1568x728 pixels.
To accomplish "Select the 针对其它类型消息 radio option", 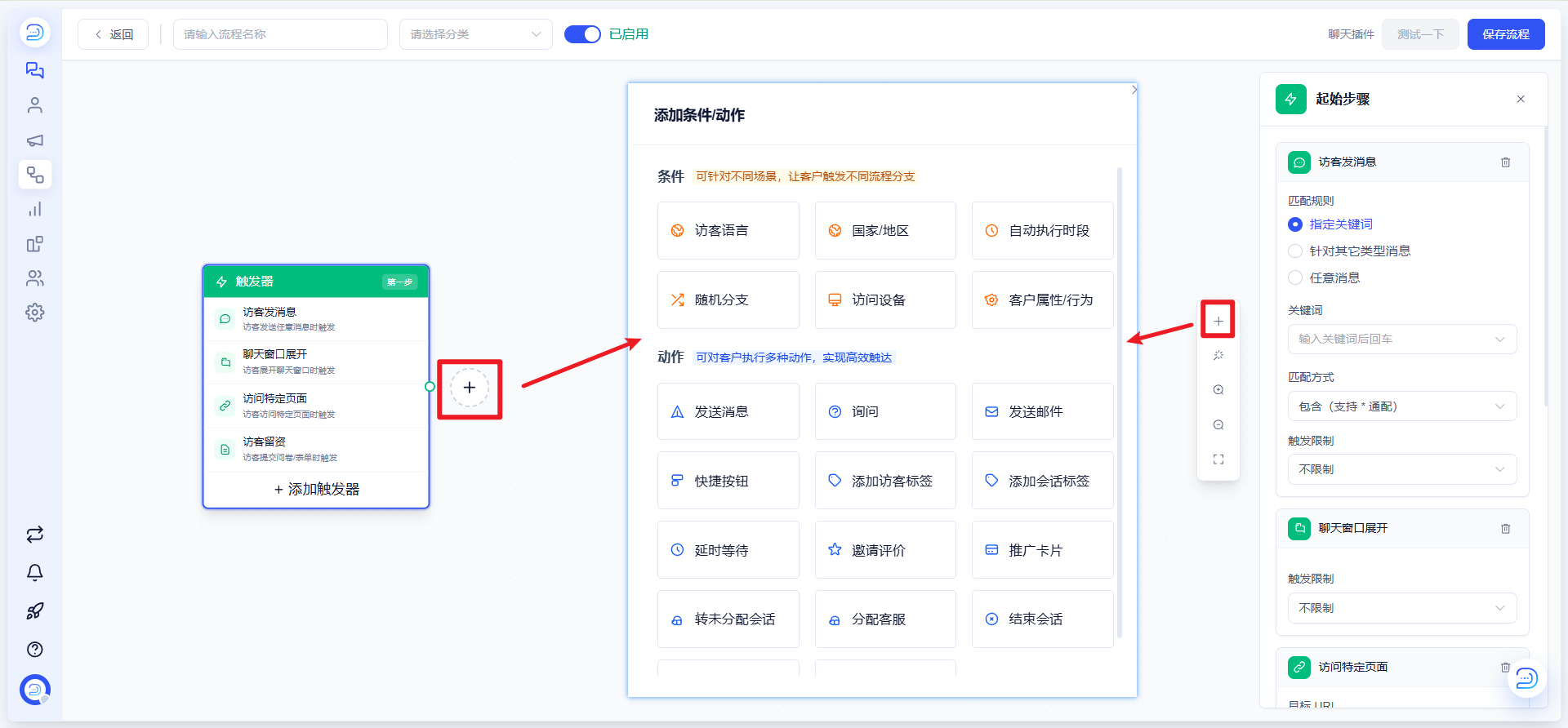I will pyautogui.click(x=1295, y=251).
